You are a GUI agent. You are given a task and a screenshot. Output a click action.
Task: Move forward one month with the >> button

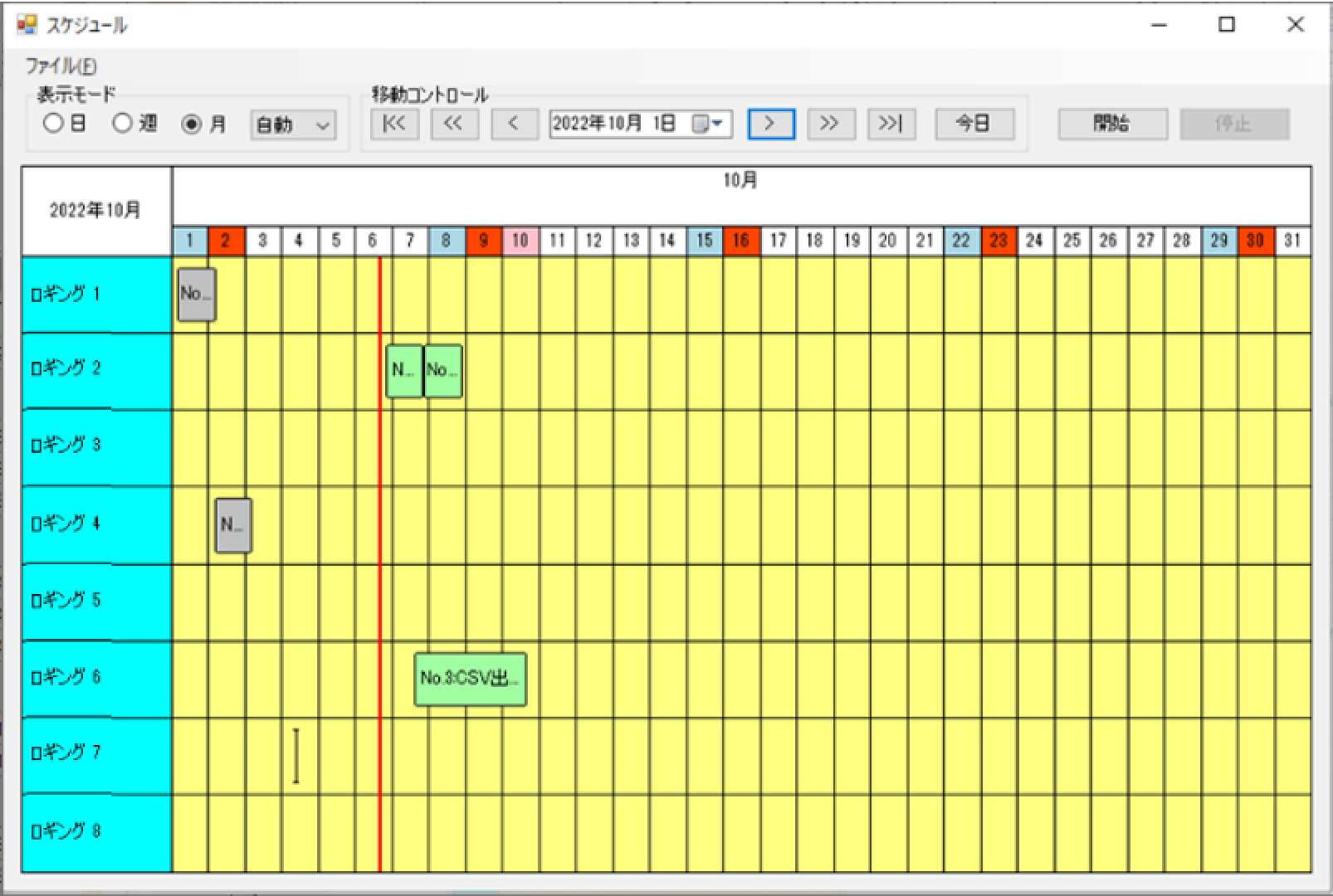(830, 124)
